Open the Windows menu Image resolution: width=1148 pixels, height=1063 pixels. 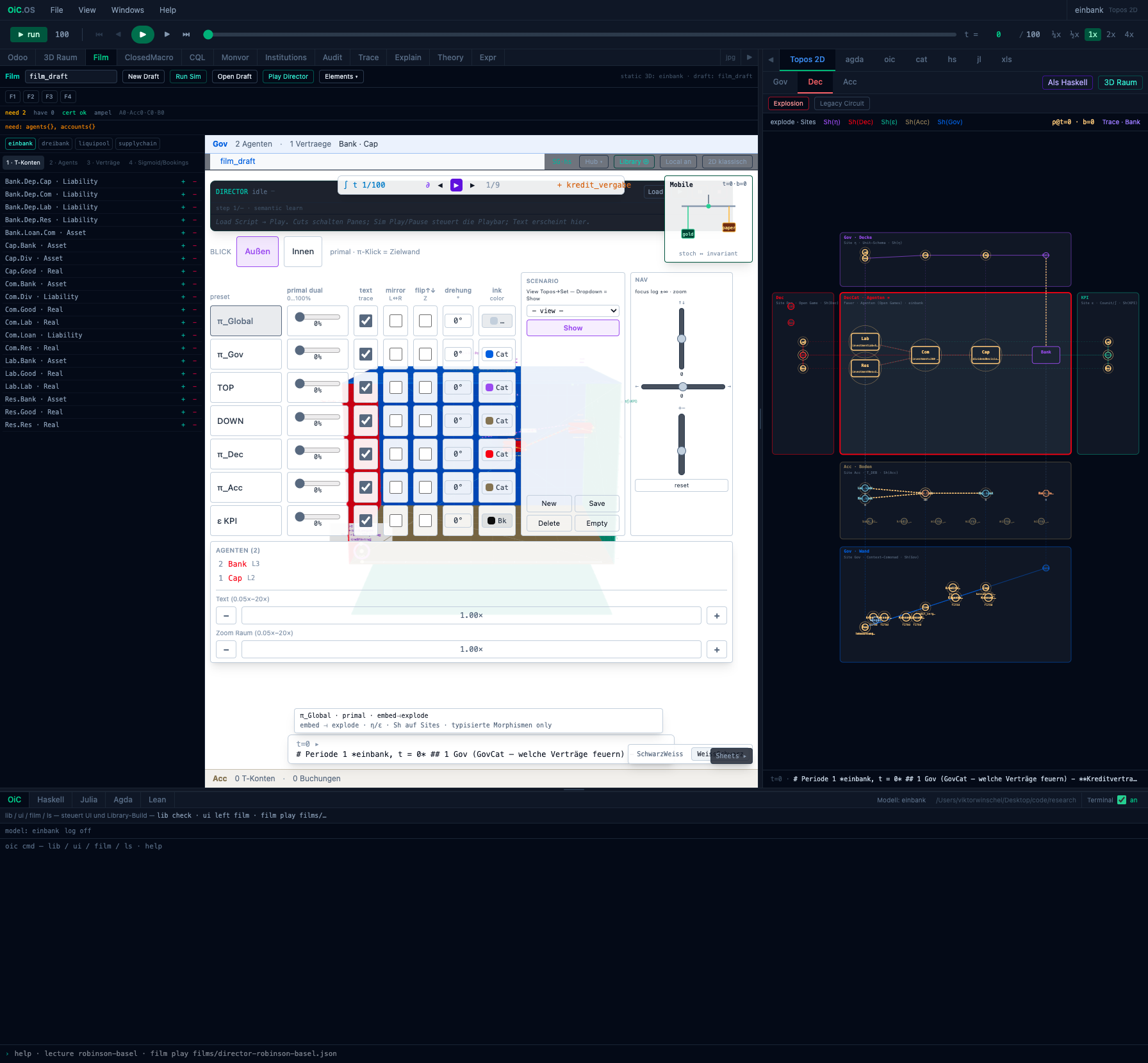127,10
